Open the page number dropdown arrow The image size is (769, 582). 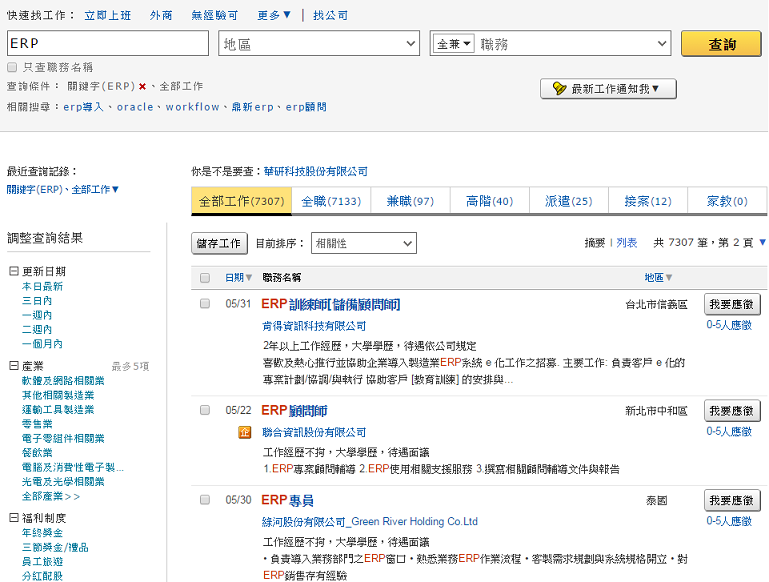(x=762, y=243)
